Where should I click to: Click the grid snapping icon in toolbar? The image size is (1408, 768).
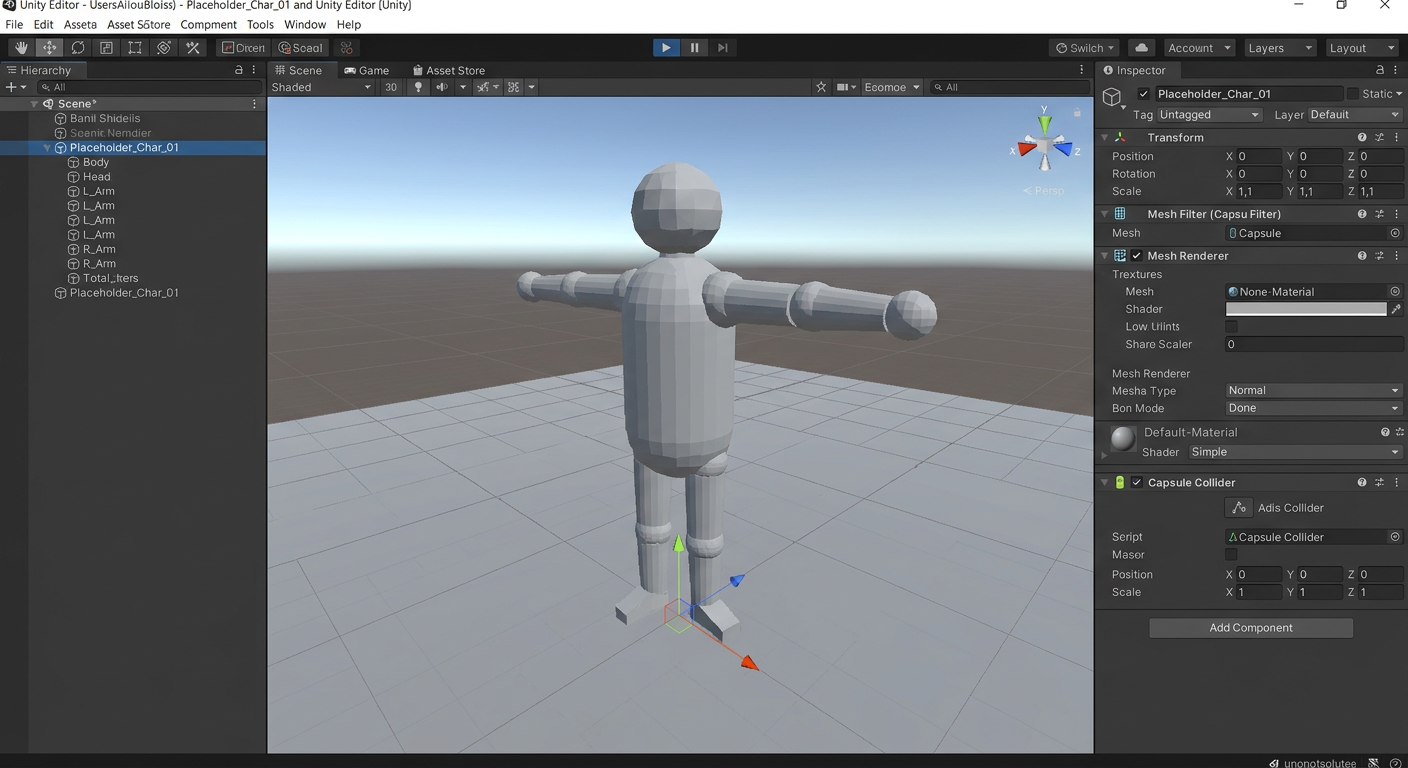click(347, 48)
